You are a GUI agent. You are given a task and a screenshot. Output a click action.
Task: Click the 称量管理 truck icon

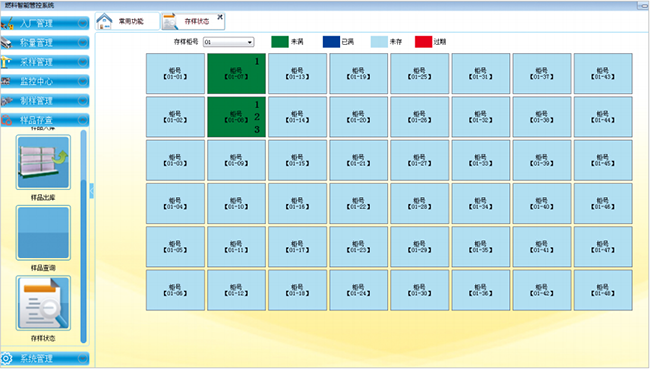tap(7, 42)
